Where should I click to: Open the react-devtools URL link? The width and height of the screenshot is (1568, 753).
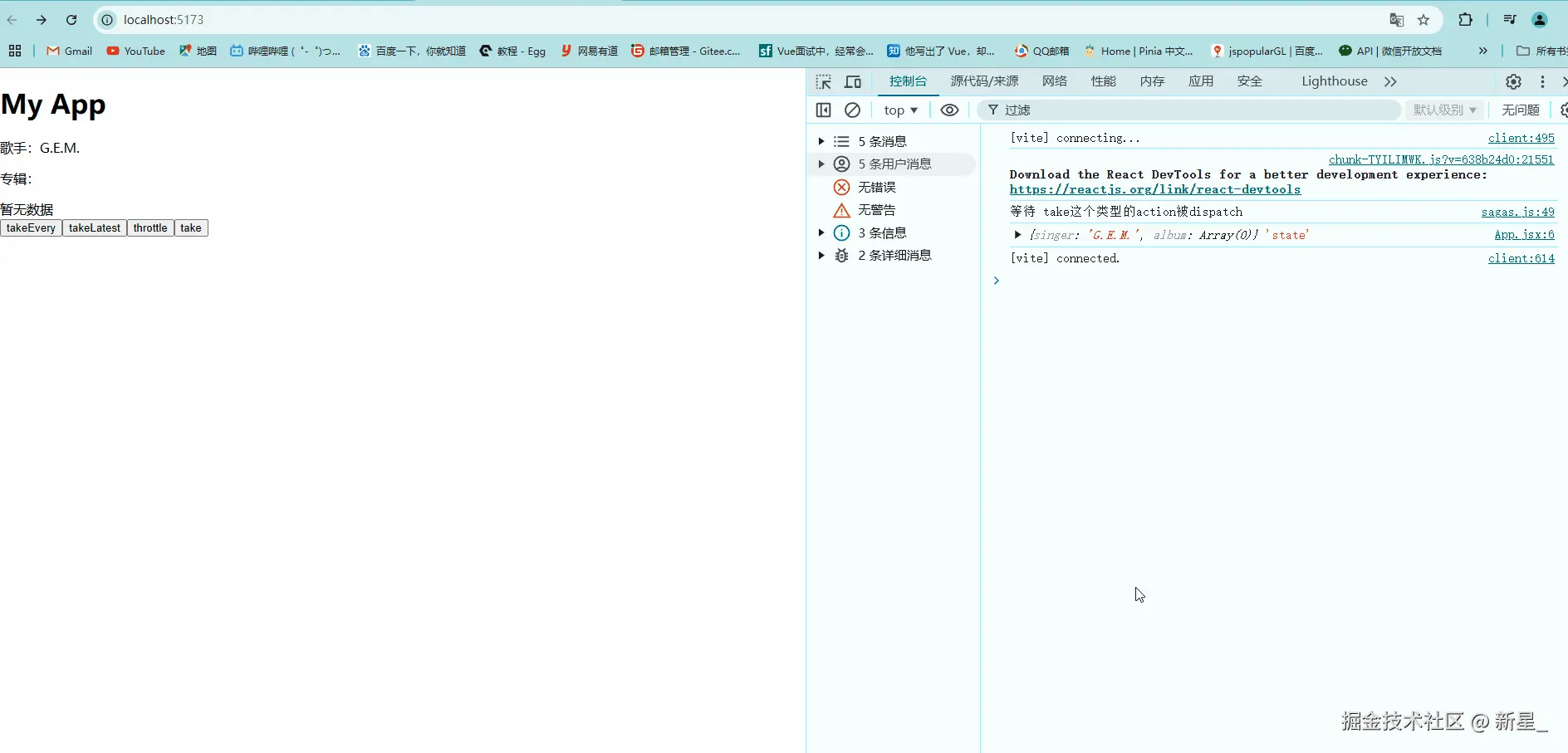1155,189
